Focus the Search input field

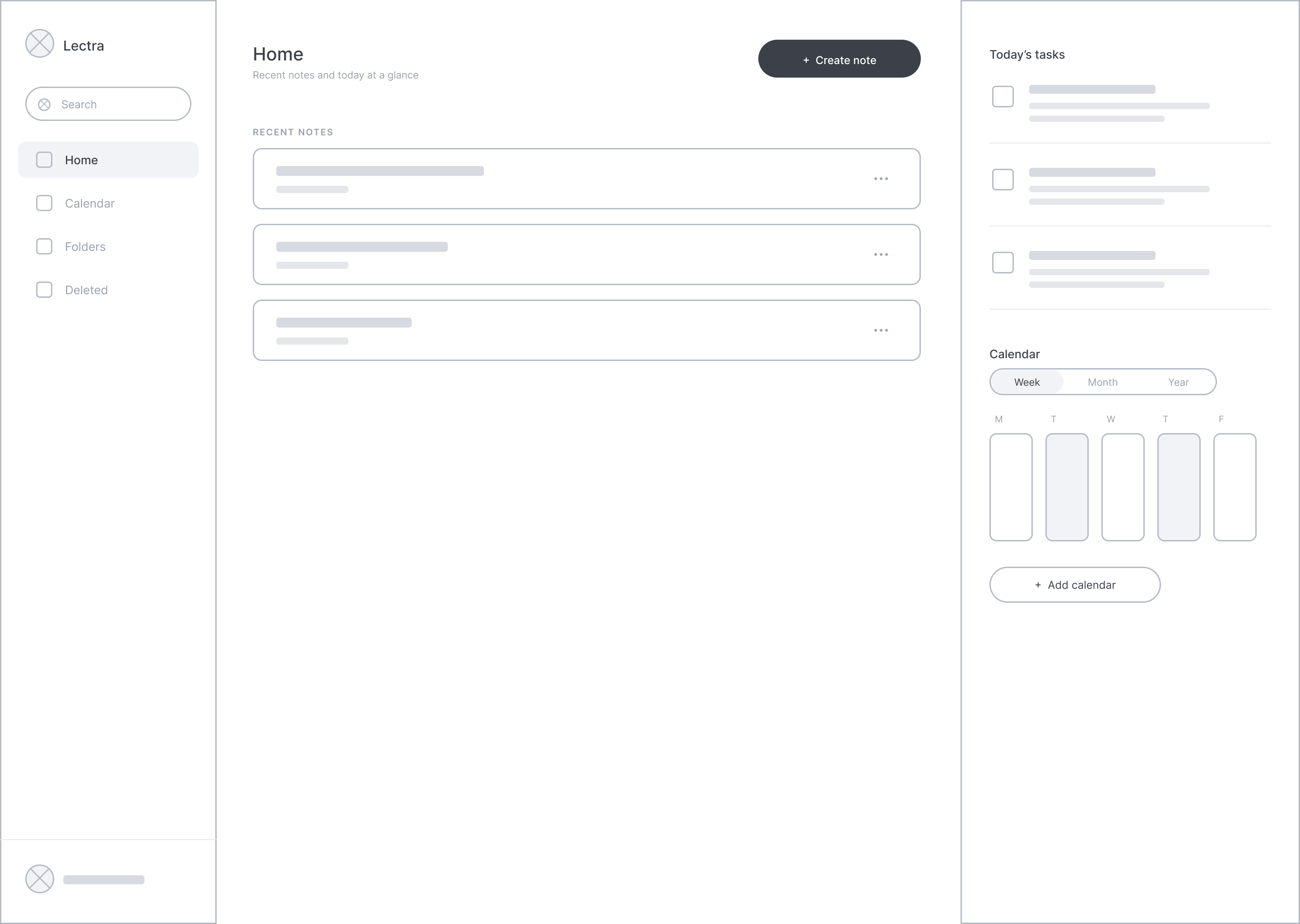coord(108,104)
